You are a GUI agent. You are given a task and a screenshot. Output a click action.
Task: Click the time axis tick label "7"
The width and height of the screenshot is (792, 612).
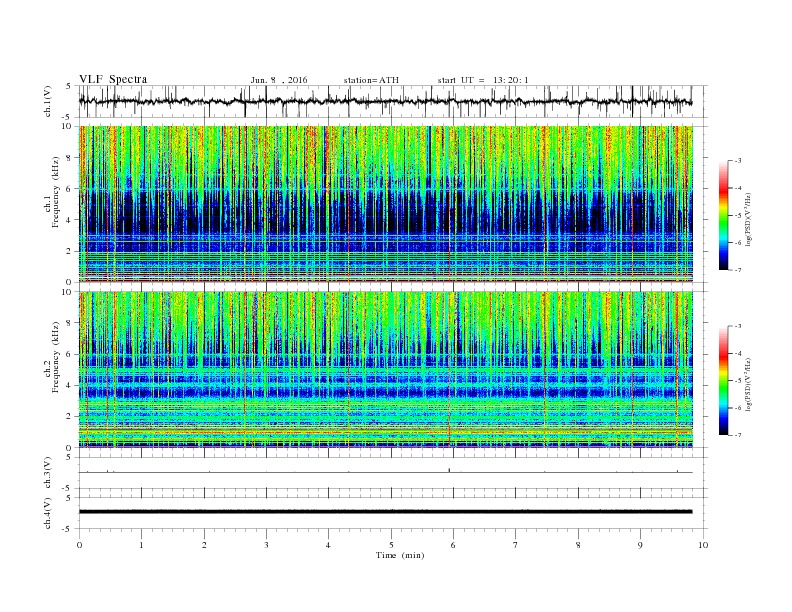click(515, 545)
